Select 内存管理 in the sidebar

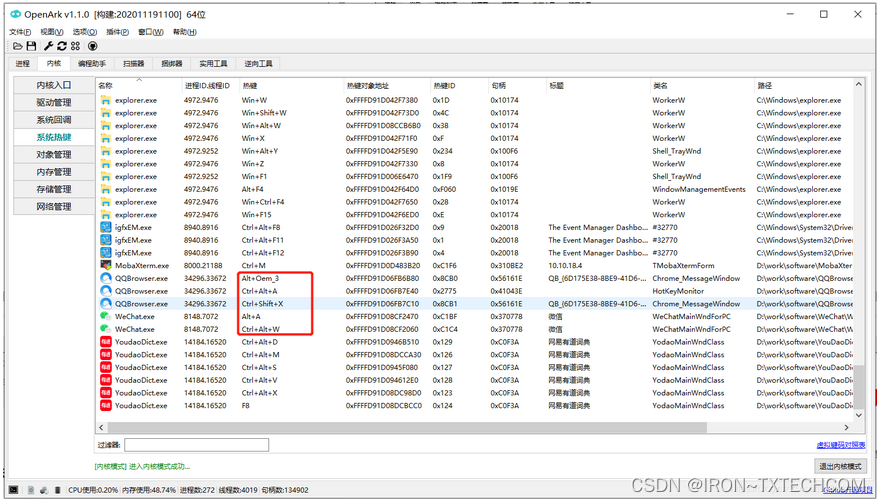[x=54, y=172]
